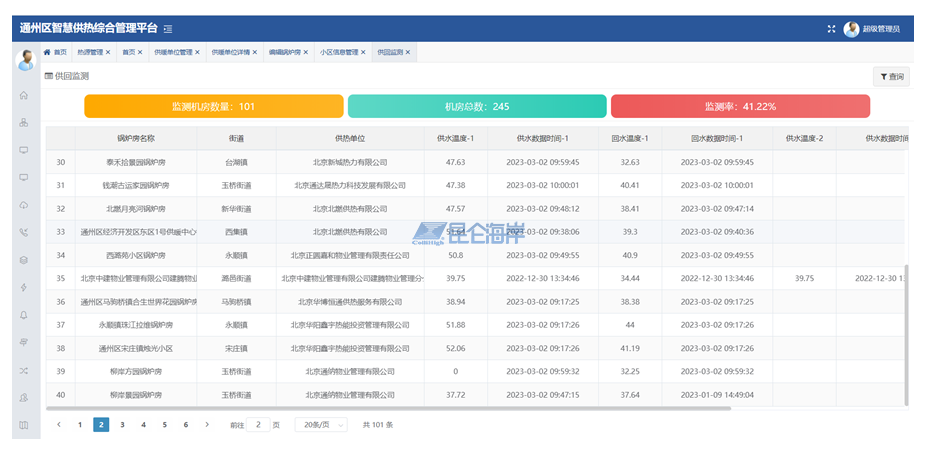The image size is (939, 466).
Task: Switch to the 热源管理 tab
Action: tap(90, 52)
